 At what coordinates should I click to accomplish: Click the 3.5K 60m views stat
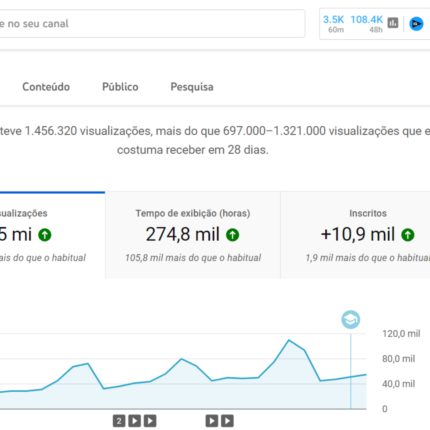coord(334,24)
